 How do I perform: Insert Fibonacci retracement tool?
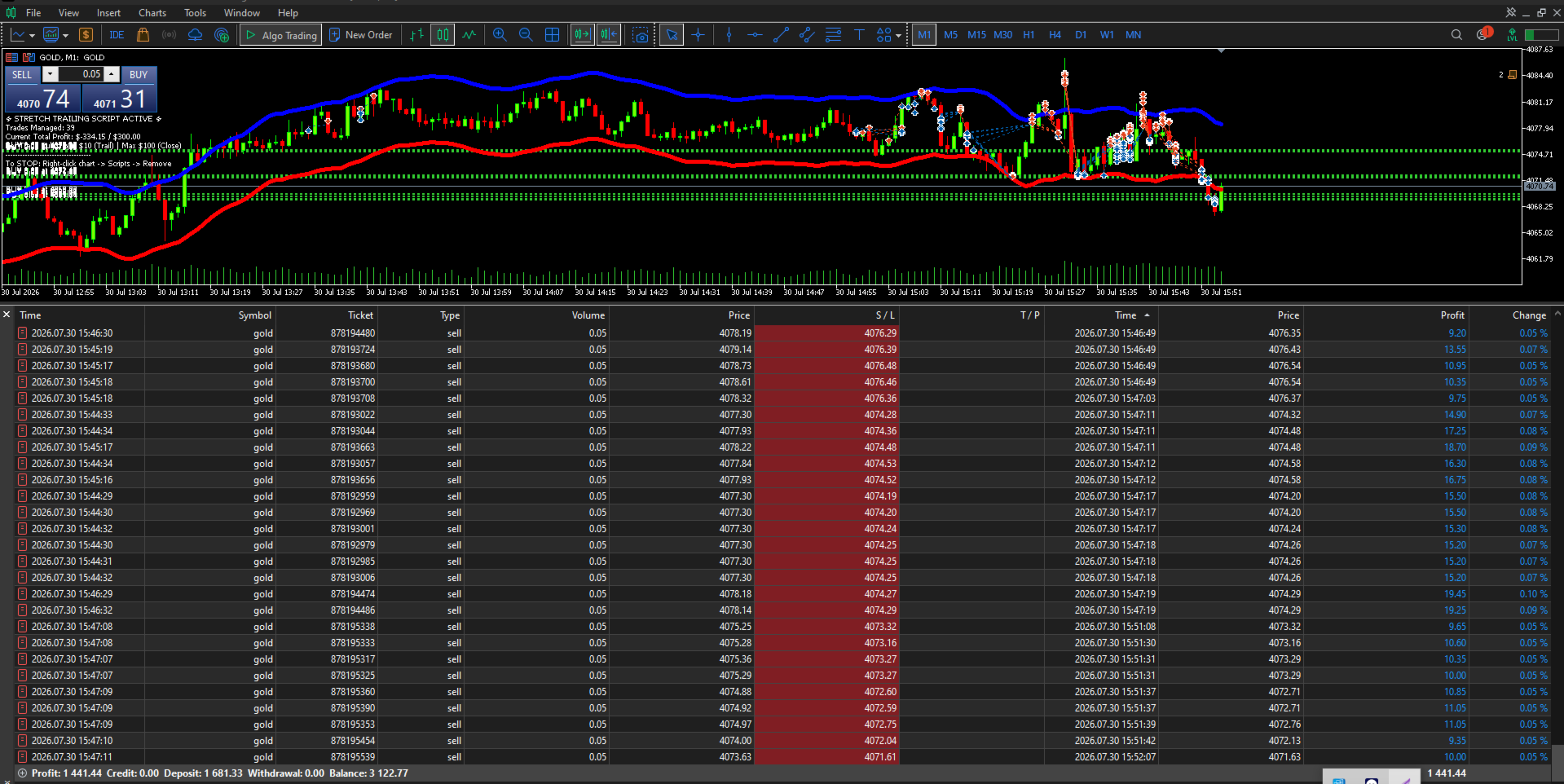coord(833,35)
